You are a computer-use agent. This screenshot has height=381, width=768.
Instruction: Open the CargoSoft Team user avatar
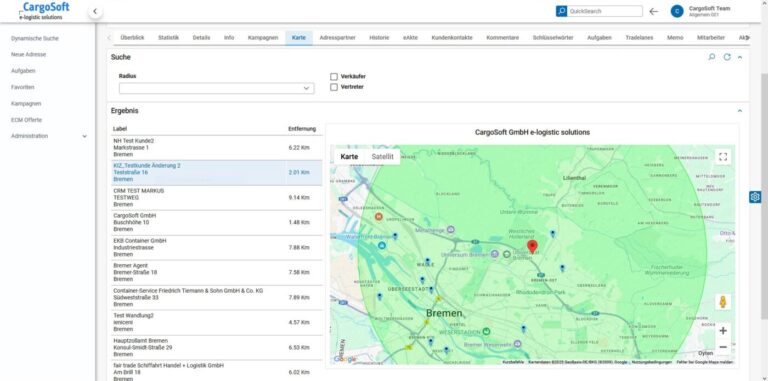pyautogui.click(x=677, y=11)
